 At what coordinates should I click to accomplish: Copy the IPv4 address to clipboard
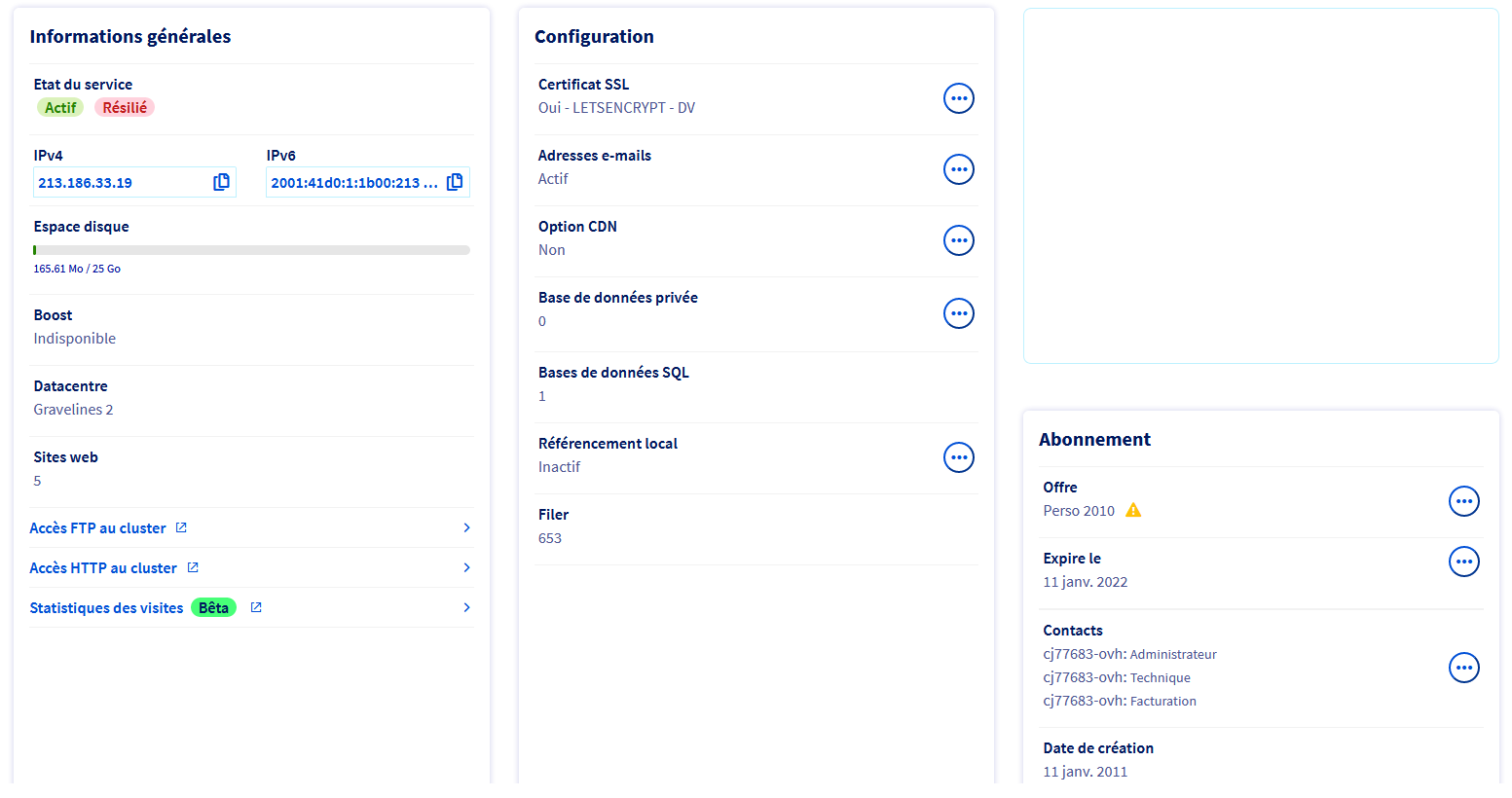pyautogui.click(x=221, y=182)
